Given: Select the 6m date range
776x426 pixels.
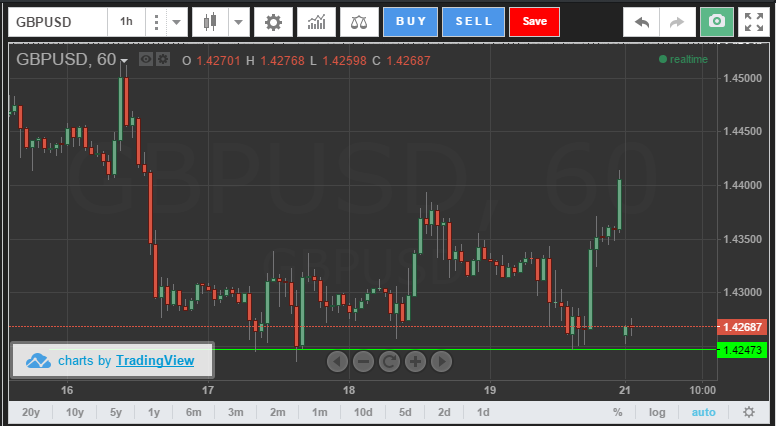Looking at the screenshot, I should tap(194, 412).
